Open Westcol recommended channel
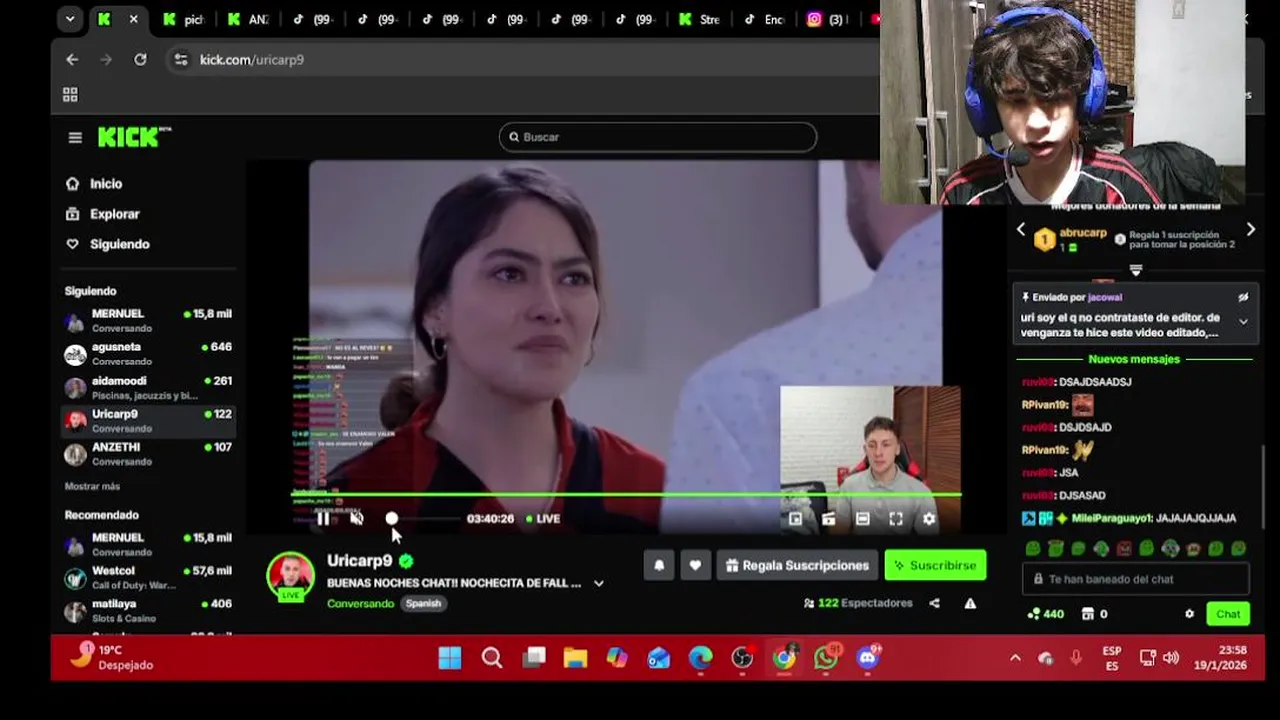This screenshot has height=720, width=1280. click(x=148, y=577)
